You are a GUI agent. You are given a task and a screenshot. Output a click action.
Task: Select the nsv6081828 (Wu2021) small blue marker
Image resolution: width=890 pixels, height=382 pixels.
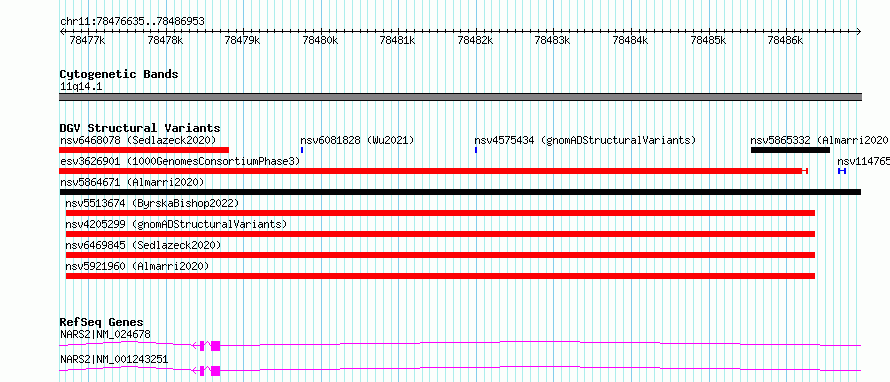click(302, 150)
